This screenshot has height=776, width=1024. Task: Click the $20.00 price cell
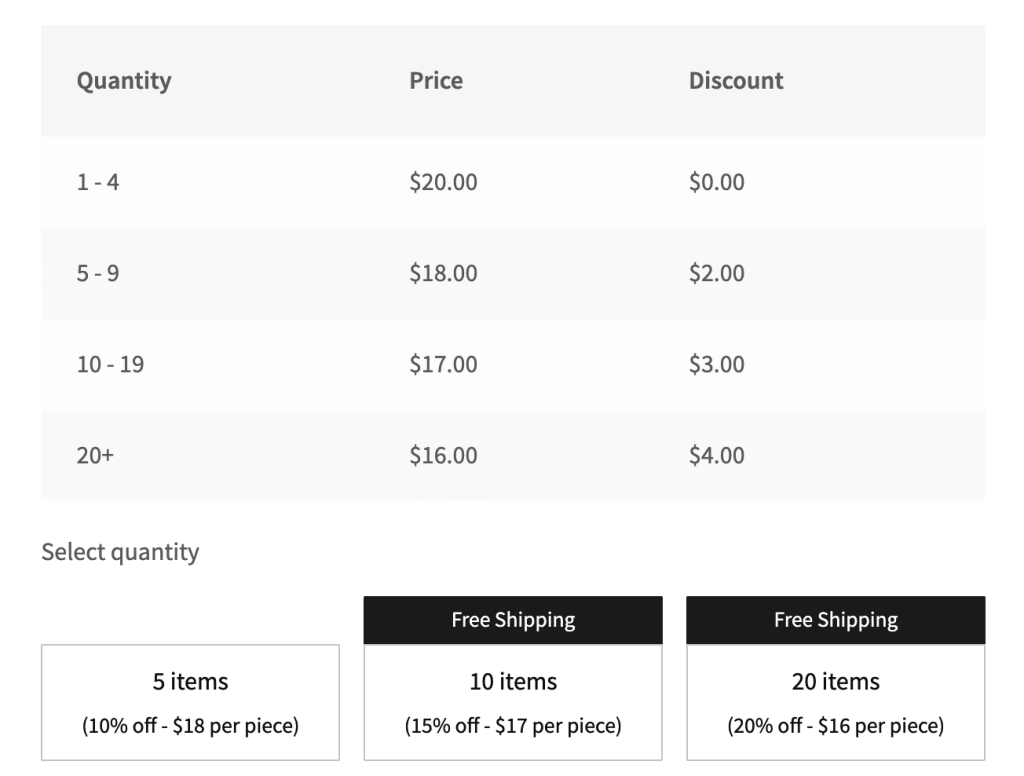pyautogui.click(x=443, y=181)
